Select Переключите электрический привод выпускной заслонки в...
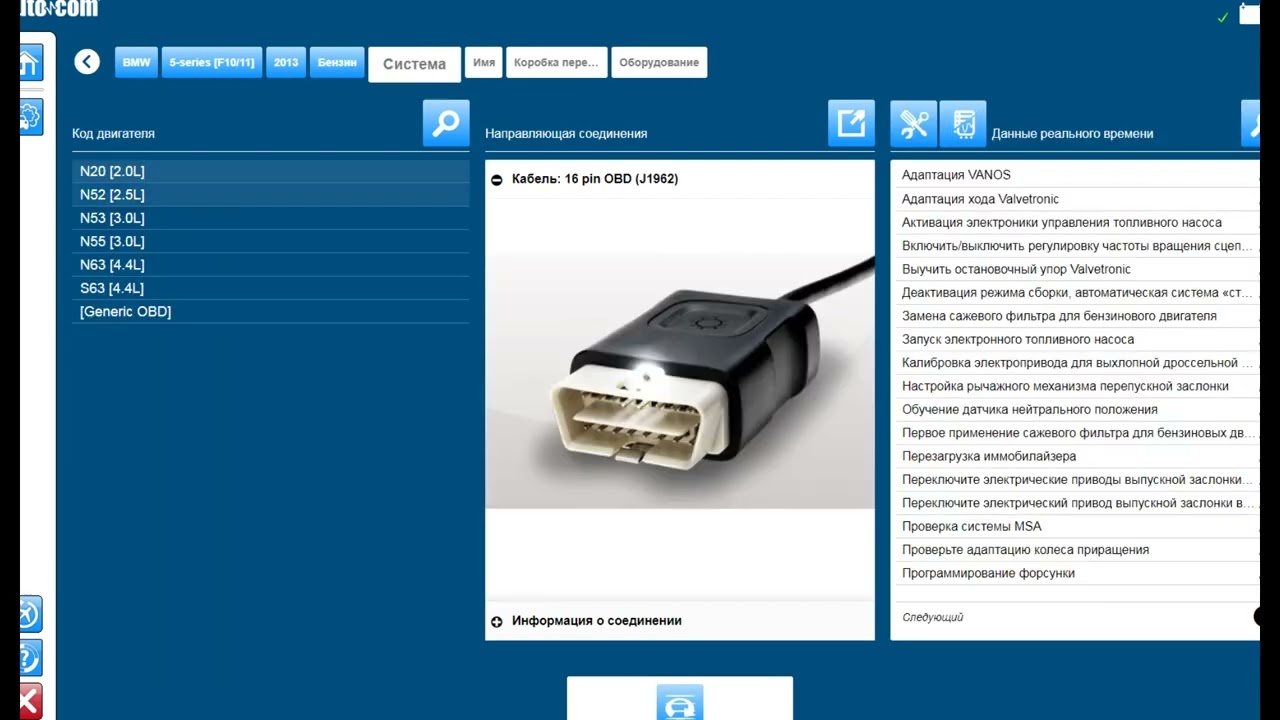The height and width of the screenshot is (720, 1280). (1075, 503)
